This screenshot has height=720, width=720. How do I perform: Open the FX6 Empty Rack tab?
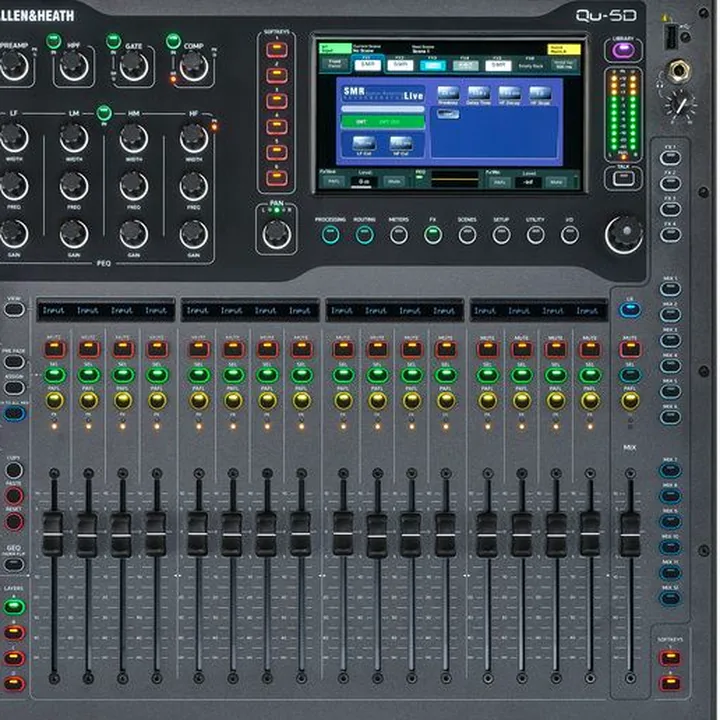click(531, 64)
